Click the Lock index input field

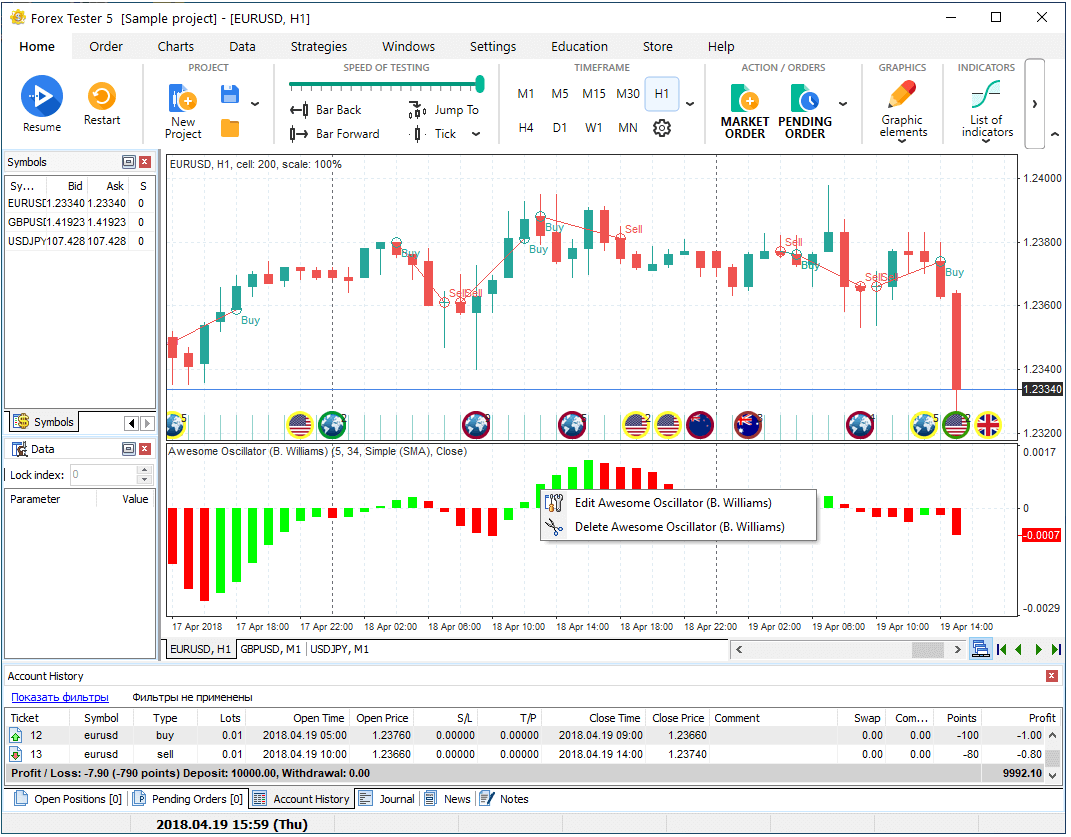(x=104, y=475)
